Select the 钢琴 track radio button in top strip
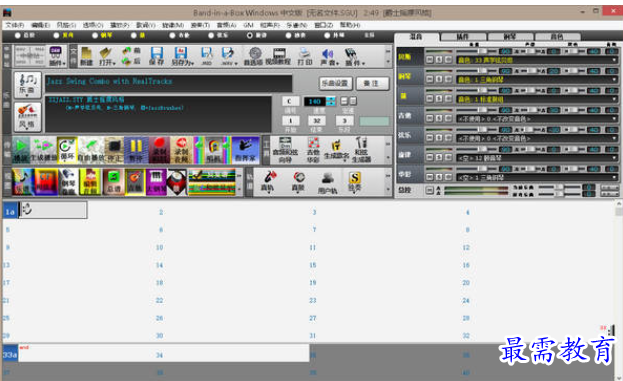The image size is (623, 381). point(95,35)
